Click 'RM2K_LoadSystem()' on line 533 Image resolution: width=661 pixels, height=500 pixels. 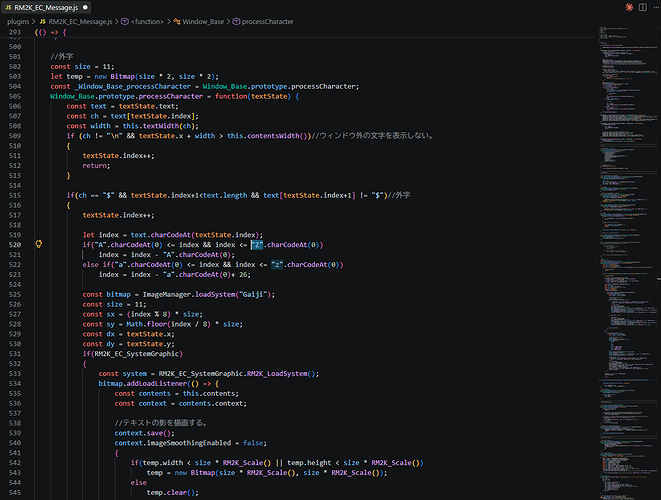point(281,374)
